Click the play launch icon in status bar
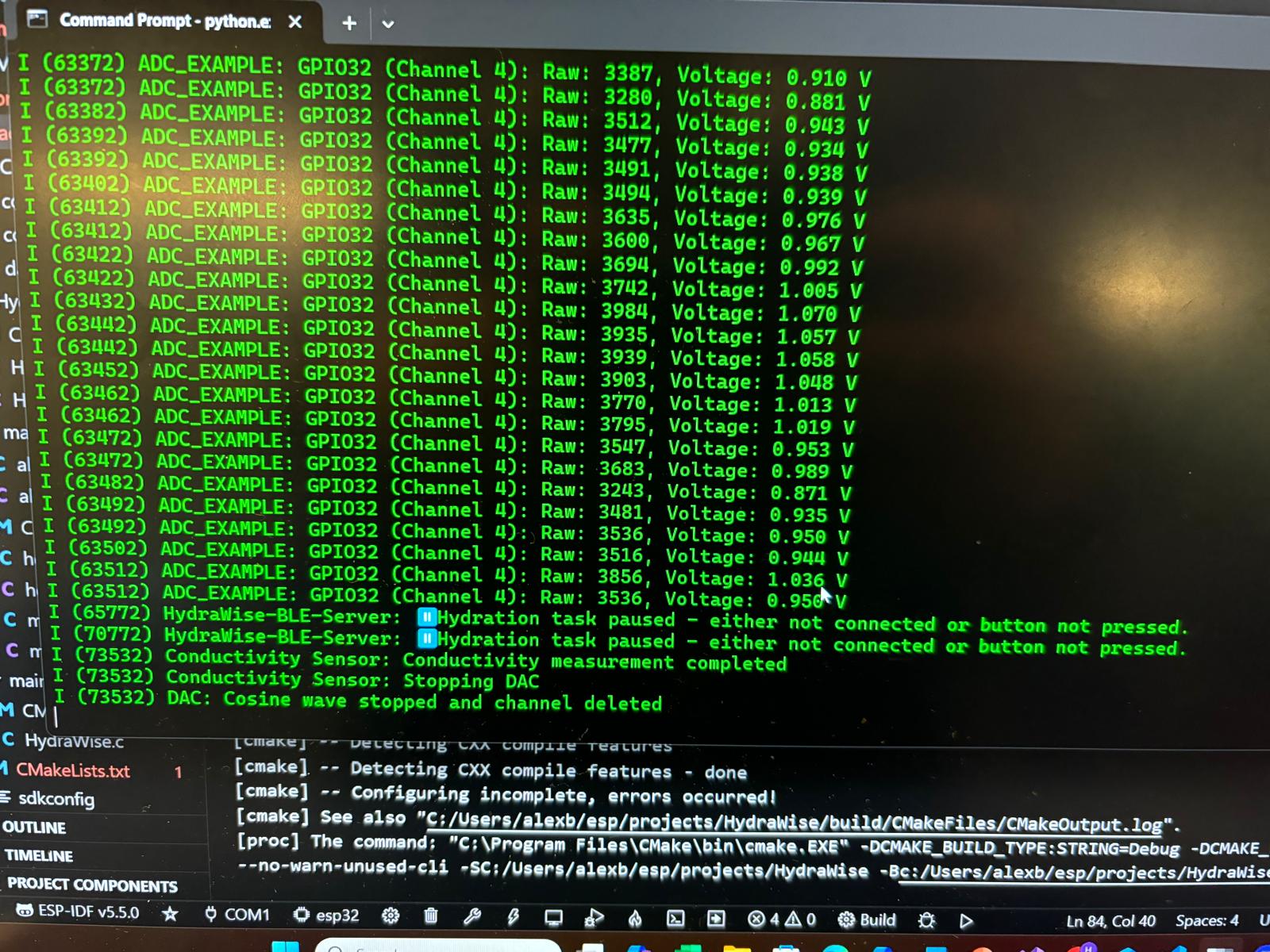This screenshot has height=952, width=1270. (966, 921)
